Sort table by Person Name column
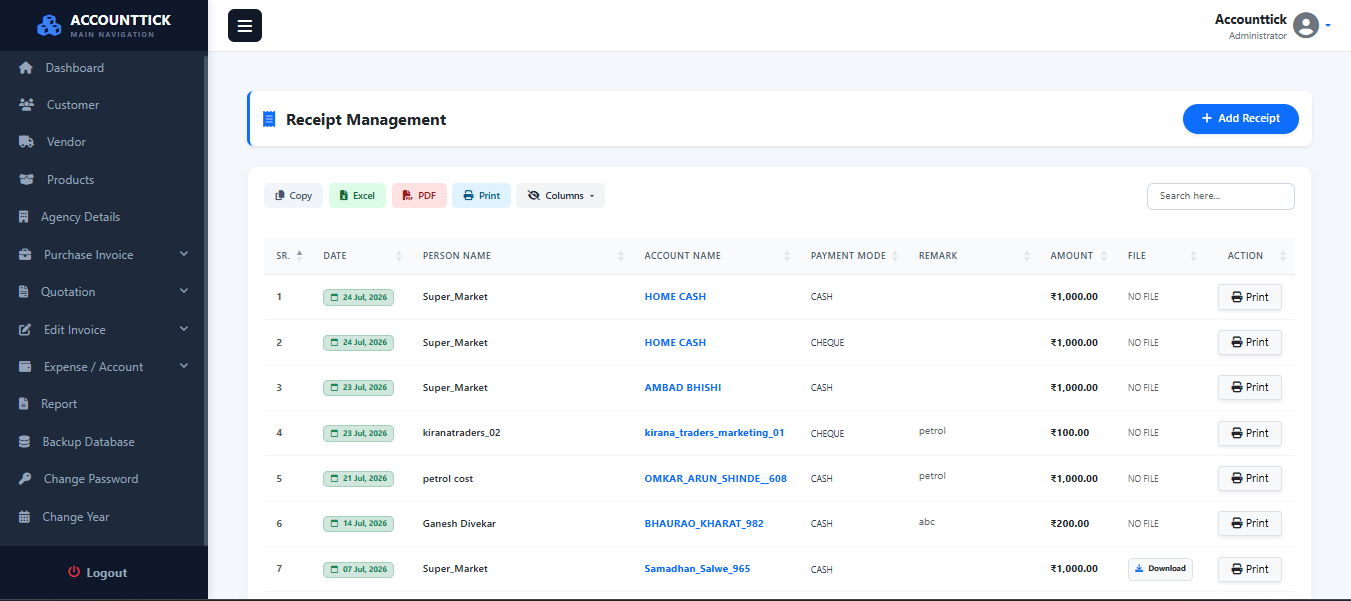 click(522, 256)
